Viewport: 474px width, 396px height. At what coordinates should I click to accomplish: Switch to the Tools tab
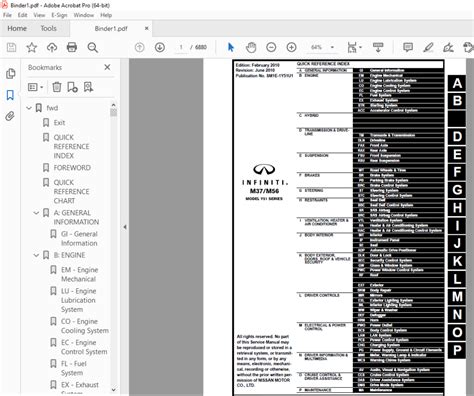49,28
